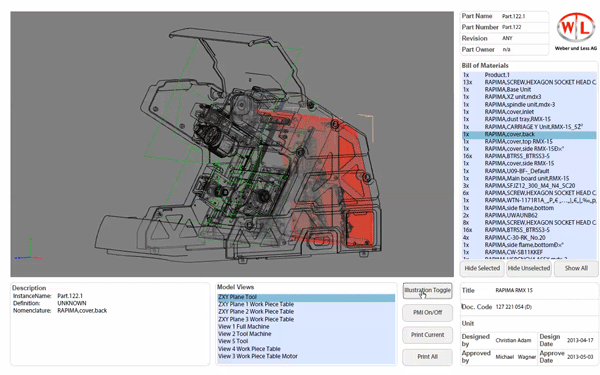Click Hide Unselected button
Image resolution: width=600 pixels, height=375 pixels.
[529, 268]
